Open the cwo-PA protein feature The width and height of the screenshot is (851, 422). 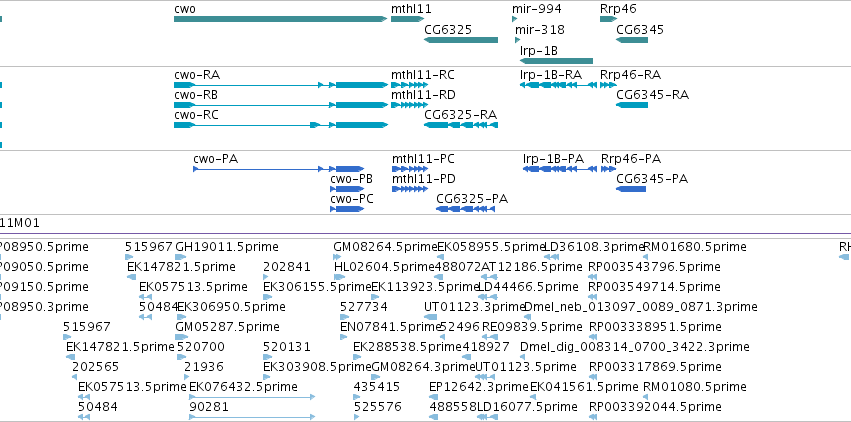tap(278, 169)
